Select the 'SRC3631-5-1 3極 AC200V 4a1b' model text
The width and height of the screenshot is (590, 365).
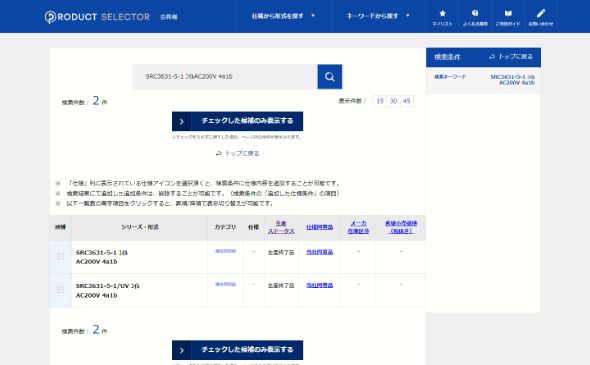coord(102,257)
